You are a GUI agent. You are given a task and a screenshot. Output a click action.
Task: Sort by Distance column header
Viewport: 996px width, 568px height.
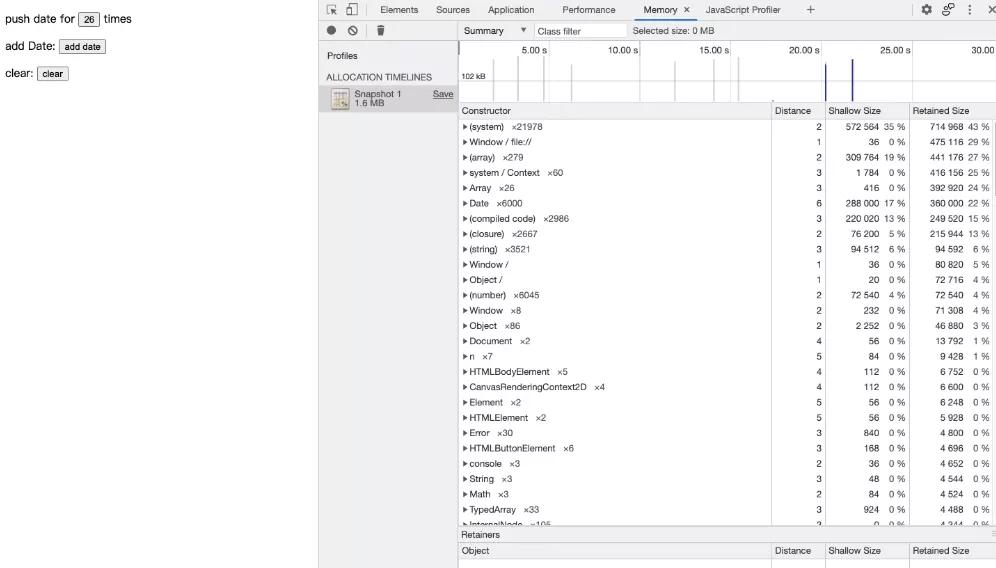[798, 111]
